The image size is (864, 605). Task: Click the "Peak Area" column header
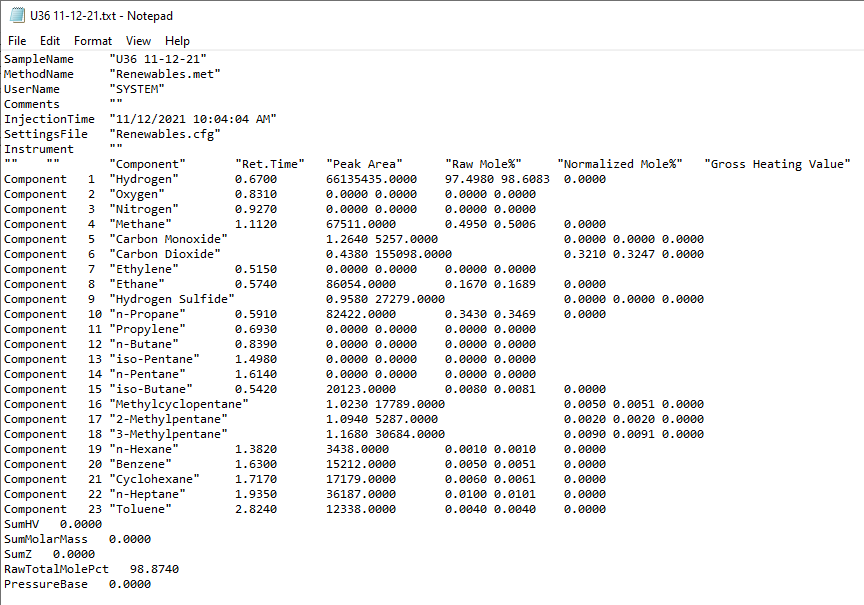pyautogui.click(x=364, y=164)
